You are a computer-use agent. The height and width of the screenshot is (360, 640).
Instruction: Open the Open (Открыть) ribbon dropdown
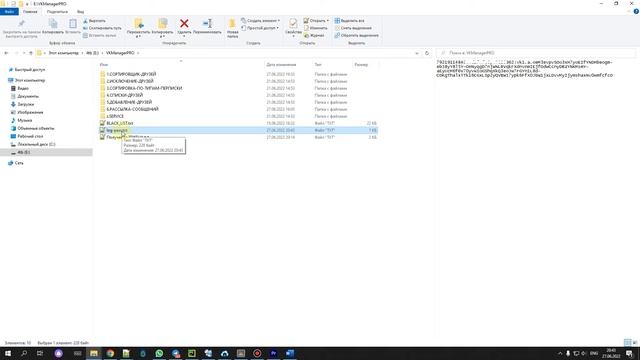[316, 20]
